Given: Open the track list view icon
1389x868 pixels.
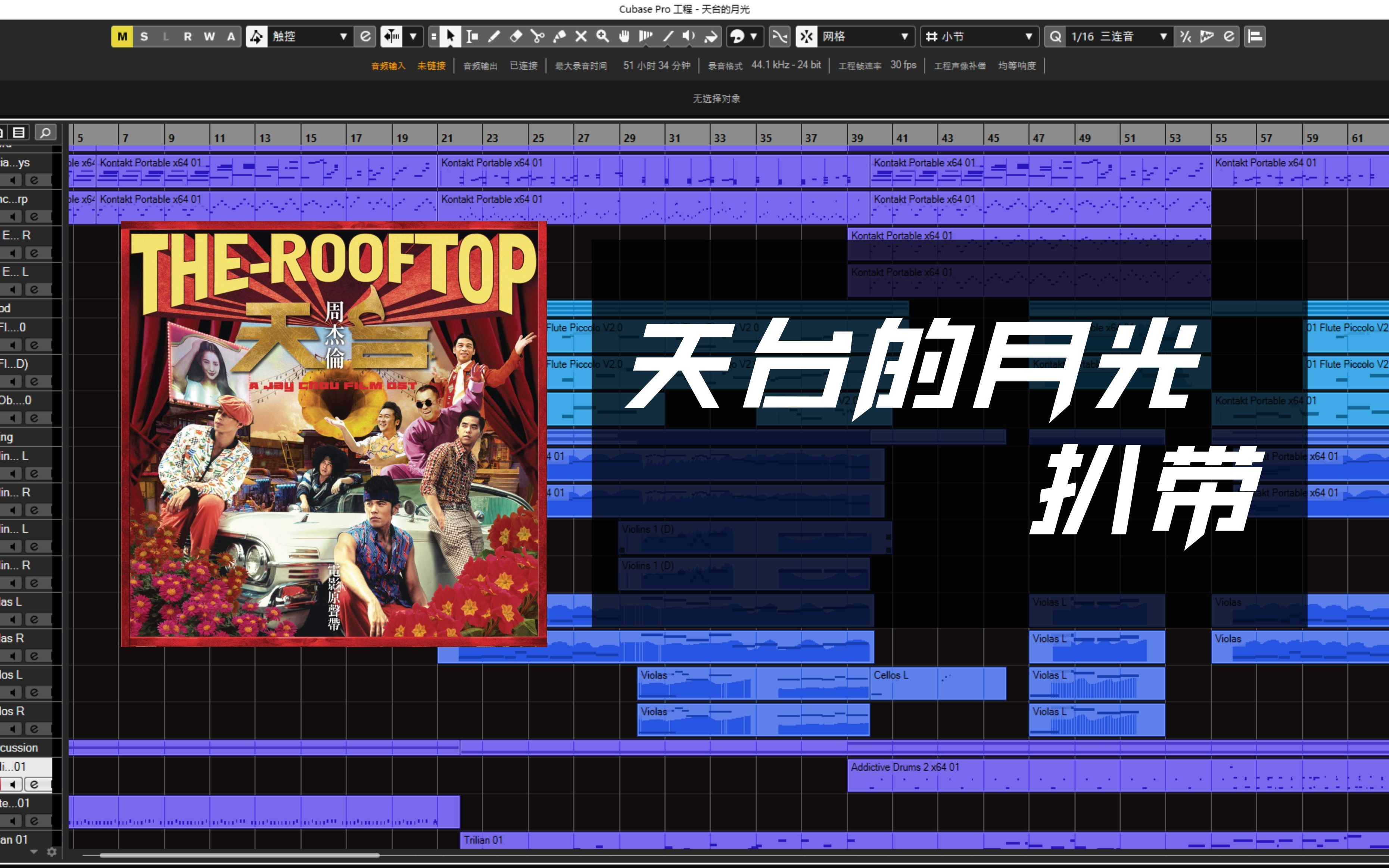Looking at the screenshot, I should coord(19,132).
